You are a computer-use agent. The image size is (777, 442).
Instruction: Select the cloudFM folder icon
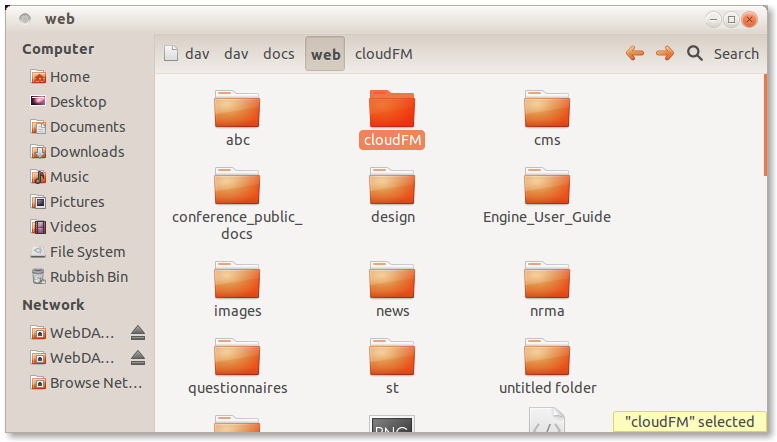392,109
